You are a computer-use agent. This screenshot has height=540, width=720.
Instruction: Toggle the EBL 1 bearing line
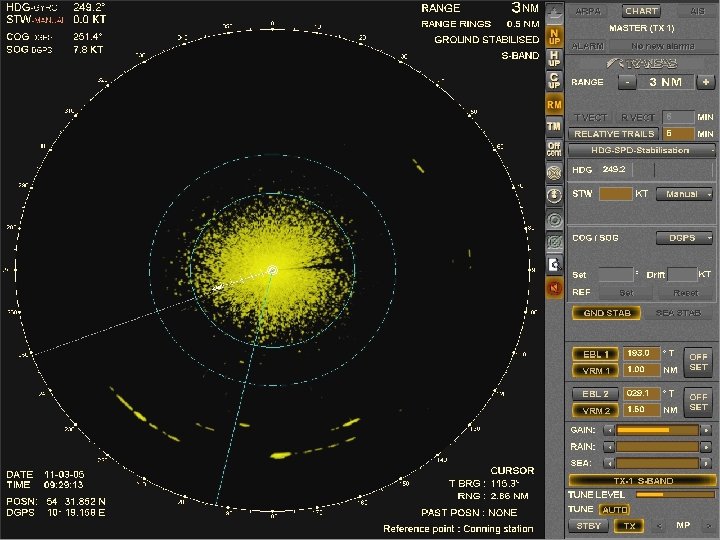click(595, 354)
